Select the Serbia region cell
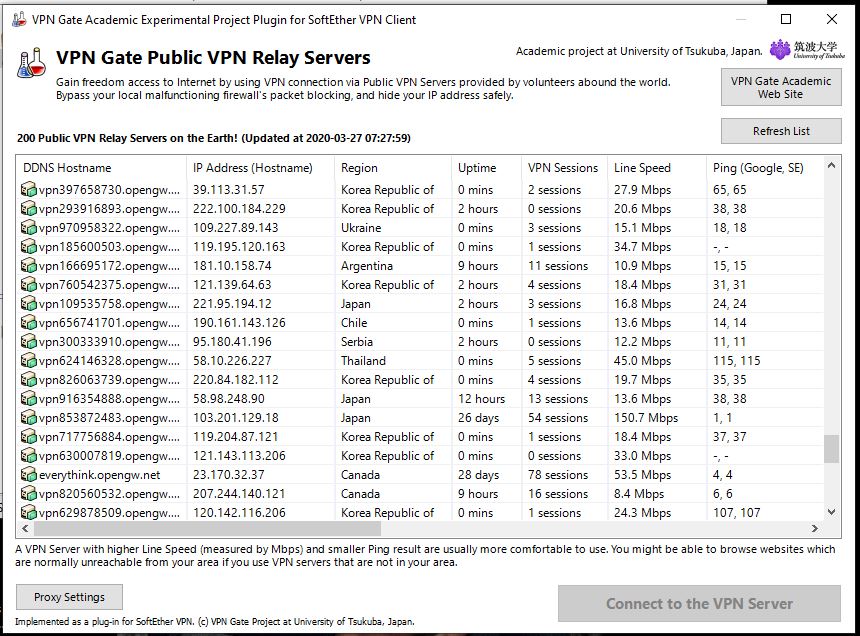The width and height of the screenshot is (860, 636). pos(357,342)
